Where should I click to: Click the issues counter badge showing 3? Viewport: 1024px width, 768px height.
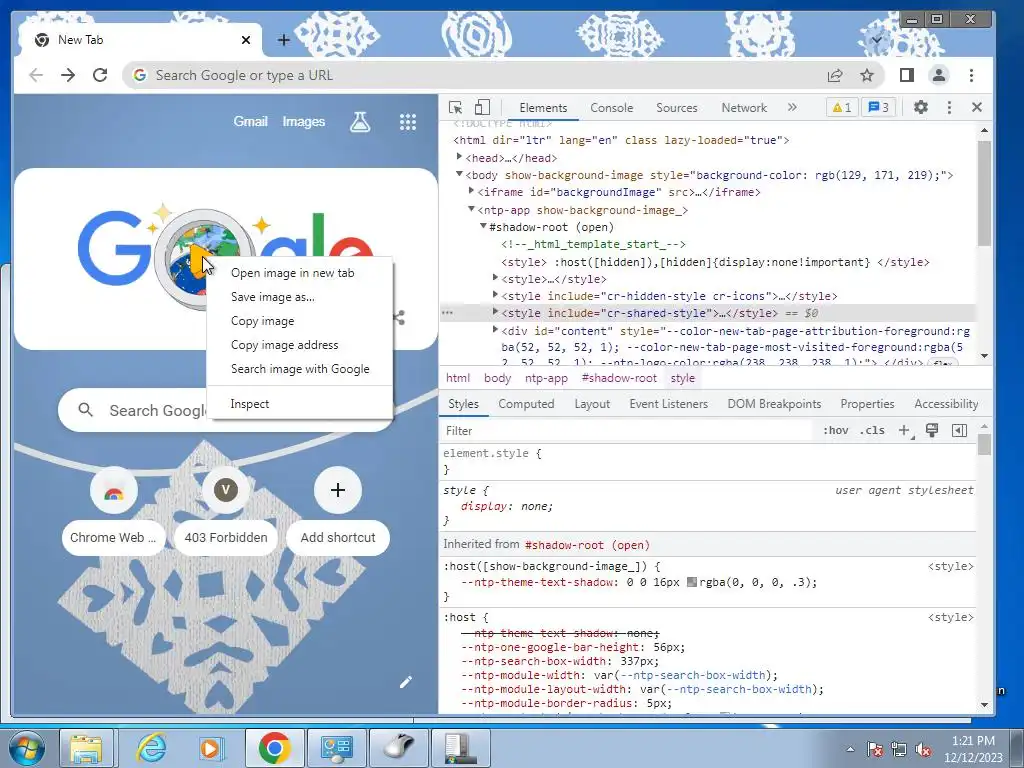(x=878, y=108)
